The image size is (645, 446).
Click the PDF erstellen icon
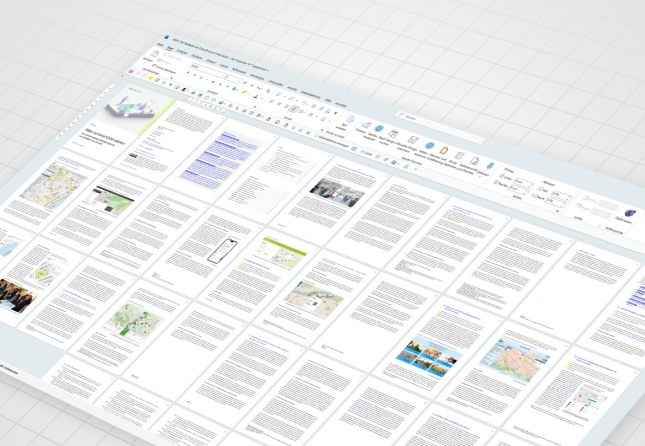click(x=350, y=119)
